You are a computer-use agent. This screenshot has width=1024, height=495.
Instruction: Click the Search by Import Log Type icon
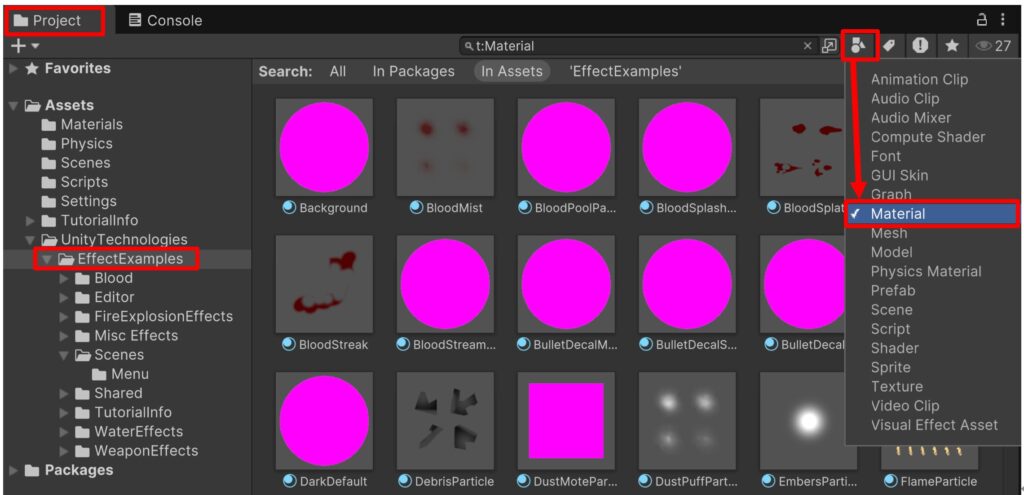click(920, 45)
